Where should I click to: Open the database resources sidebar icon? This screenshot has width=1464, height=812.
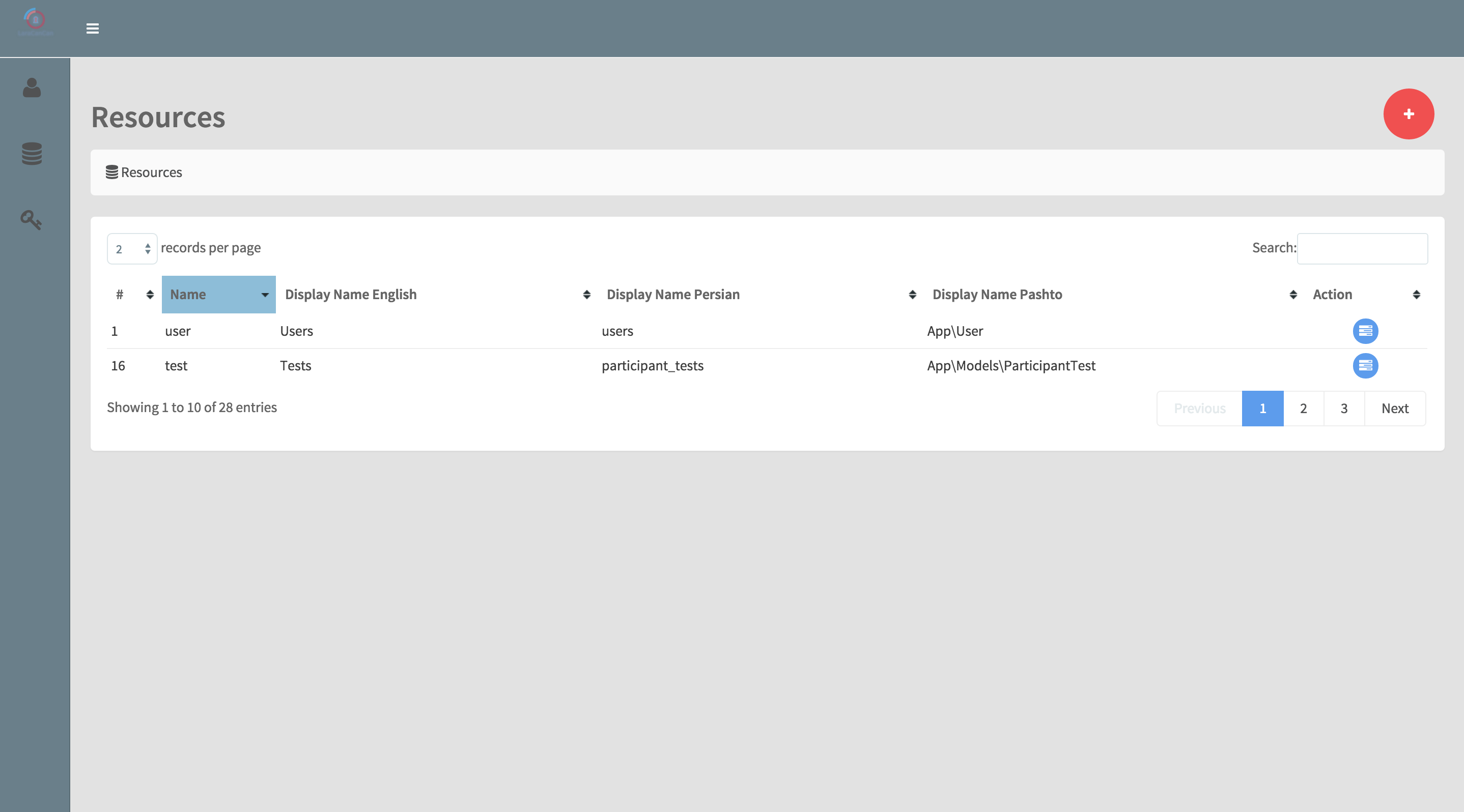(x=32, y=153)
